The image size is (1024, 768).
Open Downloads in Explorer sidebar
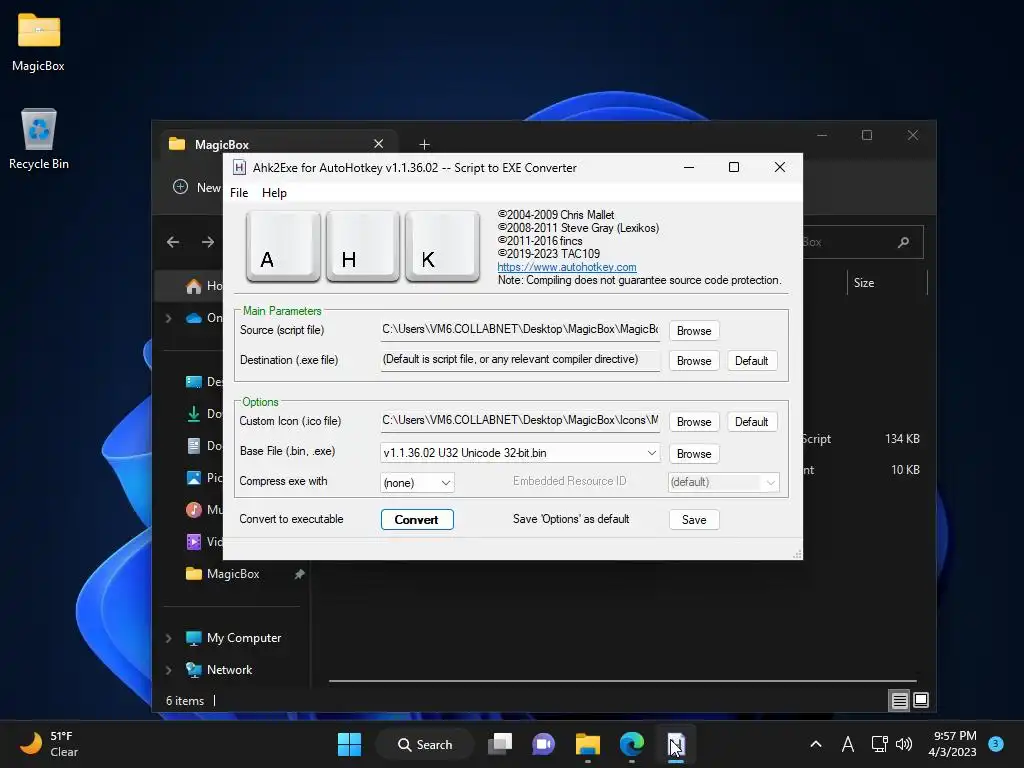click(x=204, y=413)
